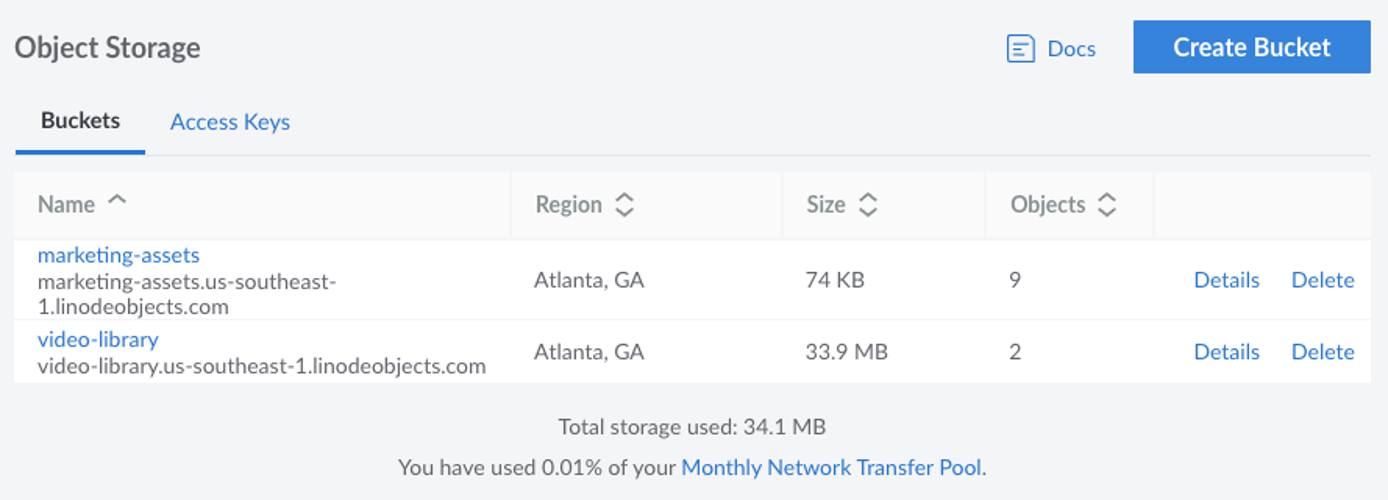Open the marketing-assets bucket link
The width and height of the screenshot is (1388, 500).
click(118, 255)
